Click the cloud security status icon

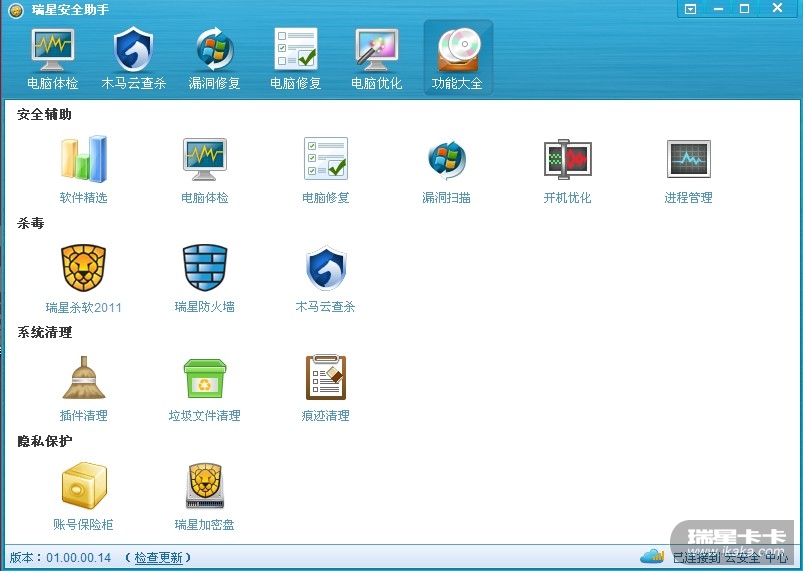652,556
